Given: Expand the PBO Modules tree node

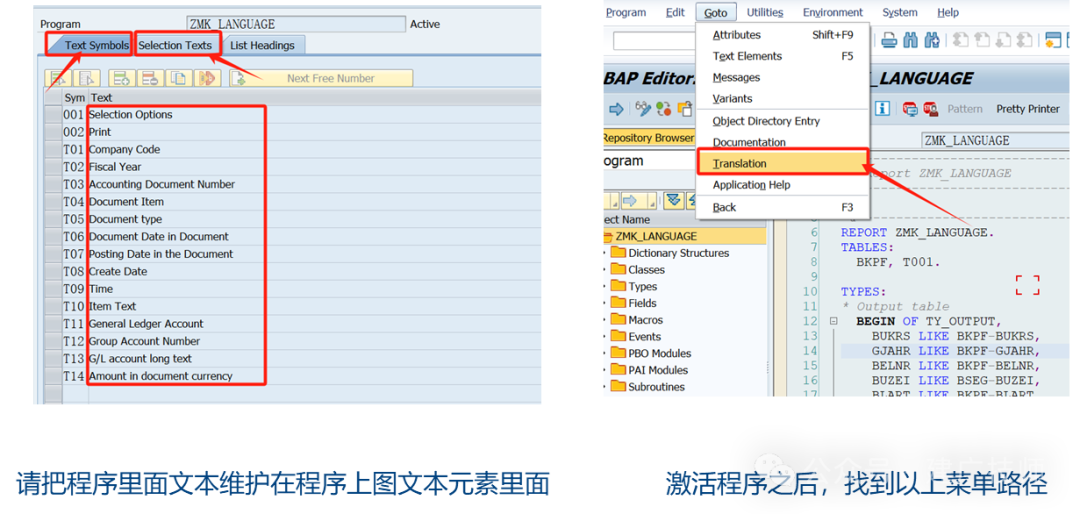Looking at the screenshot, I should tap(605, 353).
